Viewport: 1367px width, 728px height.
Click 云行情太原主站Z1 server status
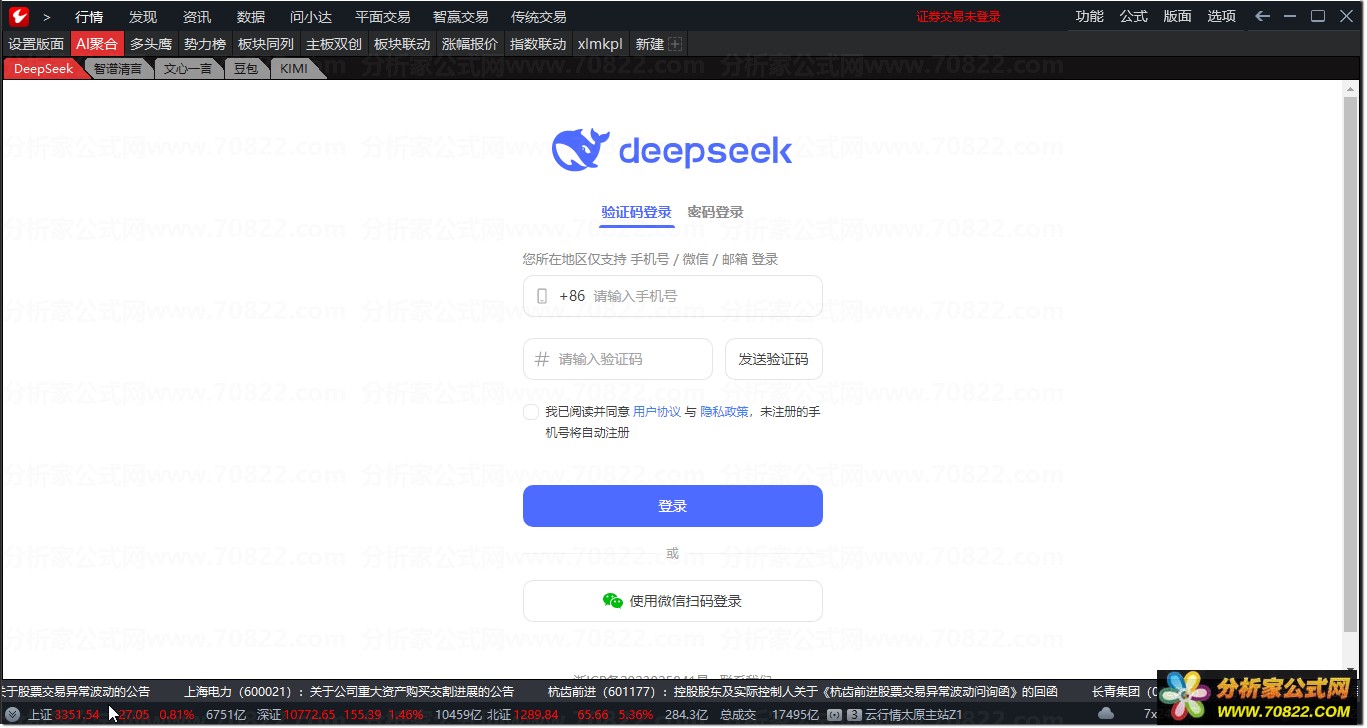(x=913, y=715)
